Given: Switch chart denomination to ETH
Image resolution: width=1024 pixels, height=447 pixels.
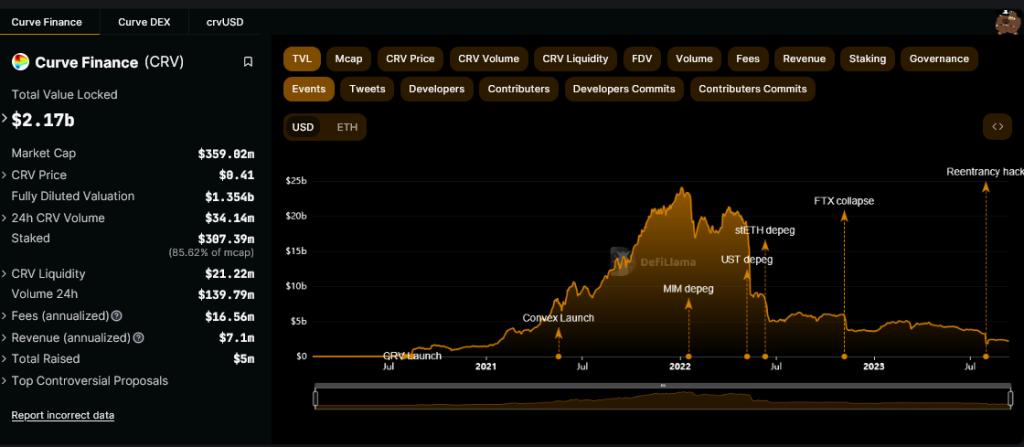Looking at the screenshot, I should [x=347, y=127].
